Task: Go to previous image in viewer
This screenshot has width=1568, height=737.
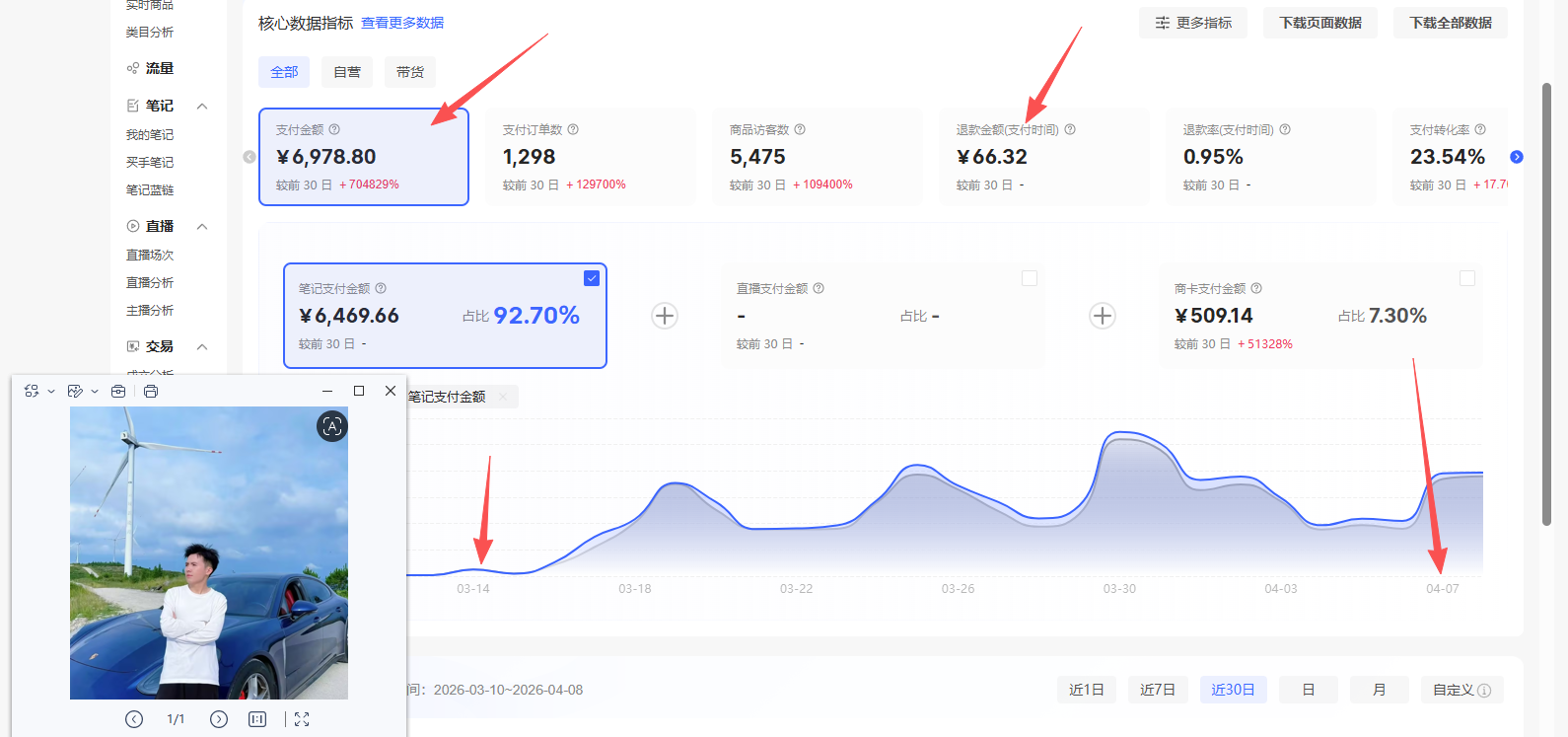Action: [x=134, y=719]
